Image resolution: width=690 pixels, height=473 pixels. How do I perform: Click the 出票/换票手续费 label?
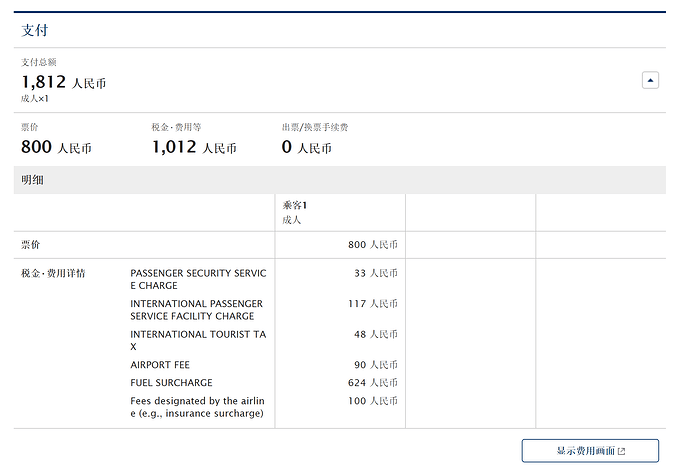(x=315, y=128)
